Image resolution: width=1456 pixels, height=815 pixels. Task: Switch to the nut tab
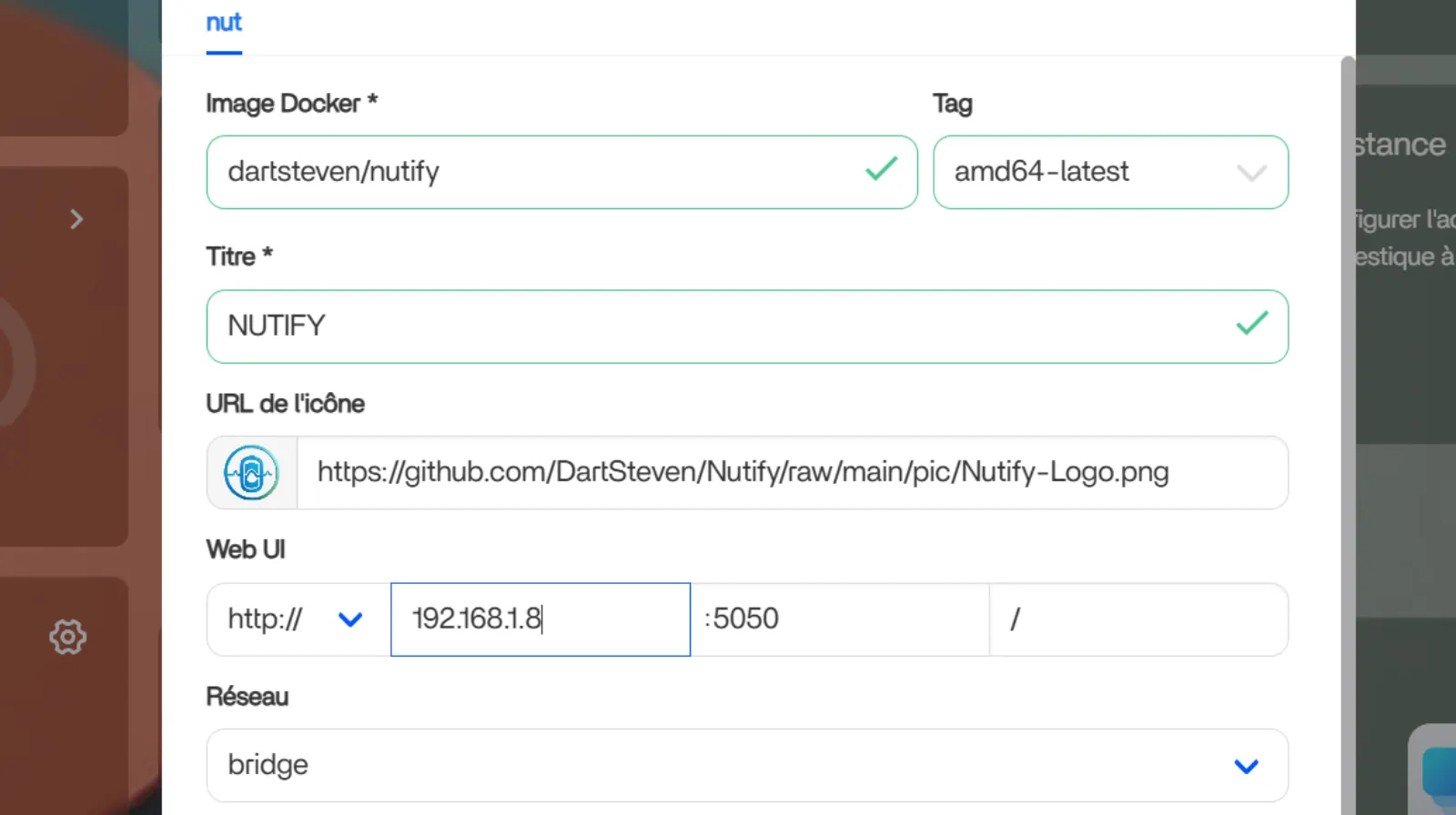[224, 23]
